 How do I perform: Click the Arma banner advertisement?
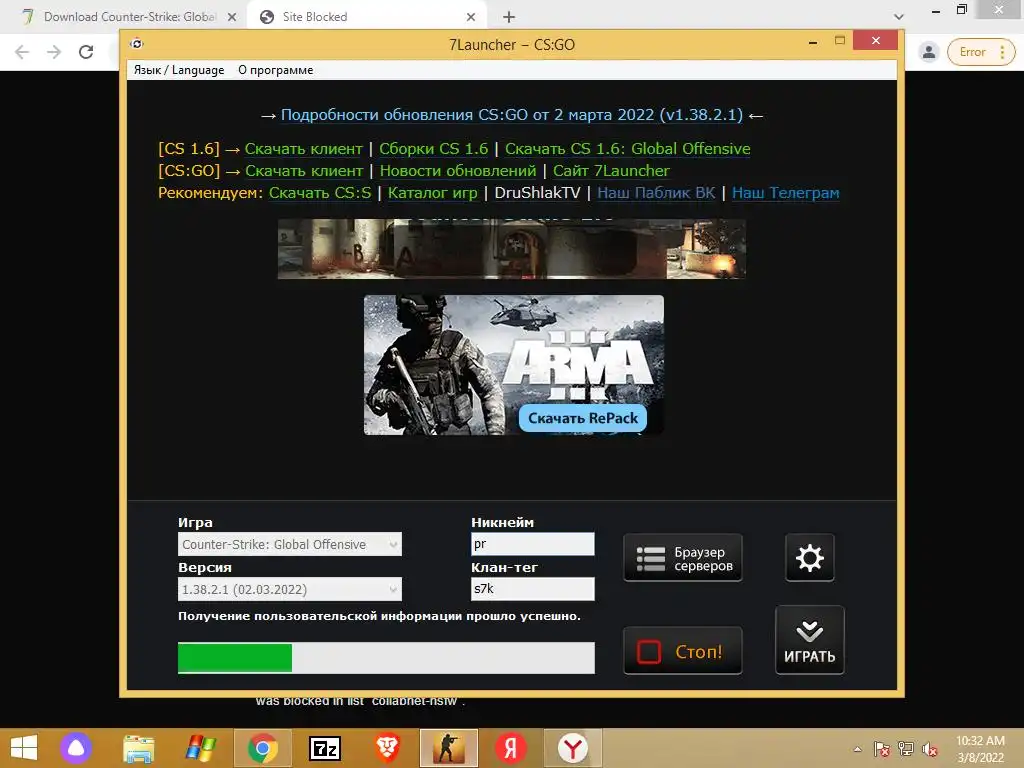click(514, 364)
